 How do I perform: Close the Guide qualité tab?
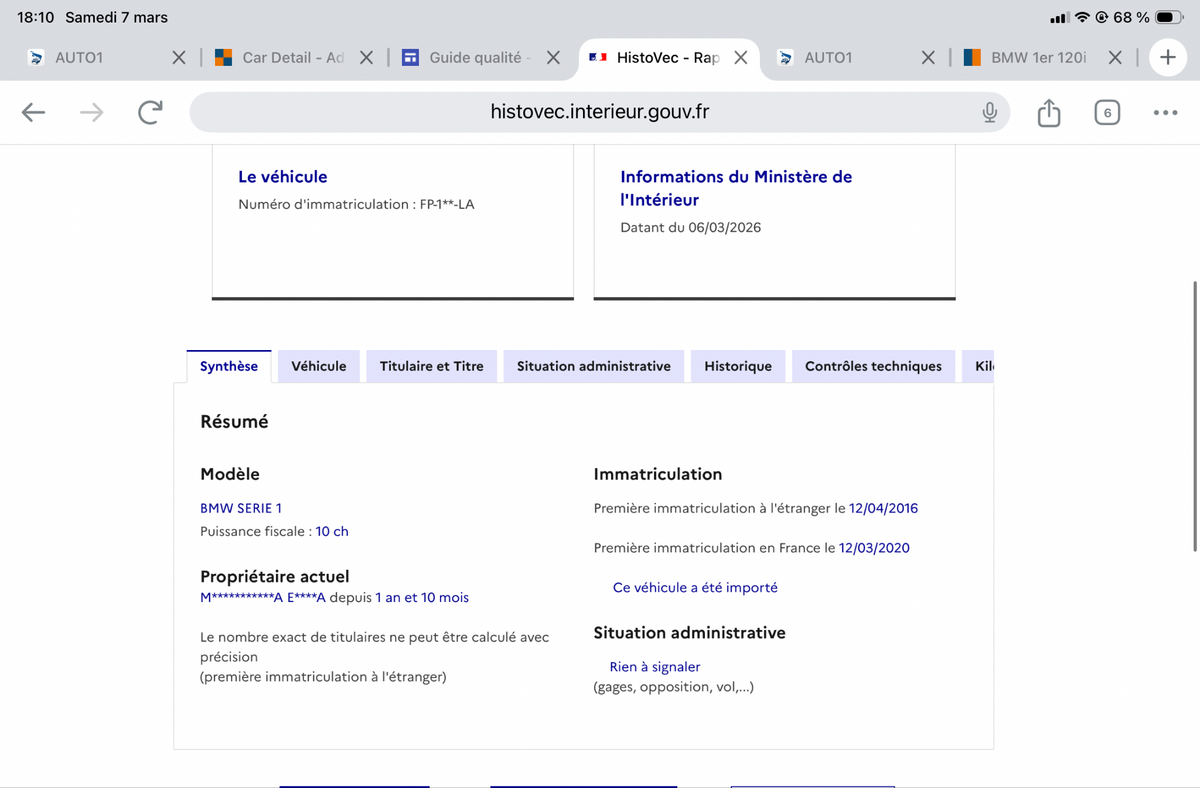[x=553, y=58]
